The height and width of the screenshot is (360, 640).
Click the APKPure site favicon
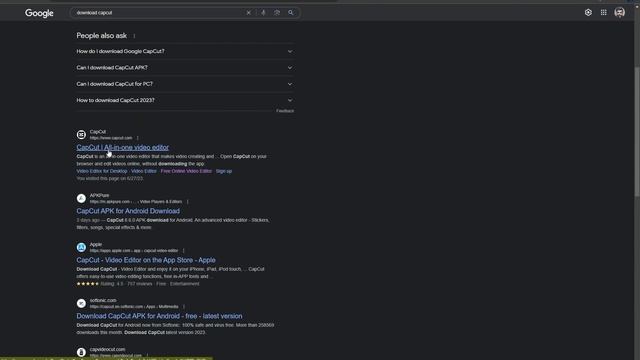click(81, 198)
